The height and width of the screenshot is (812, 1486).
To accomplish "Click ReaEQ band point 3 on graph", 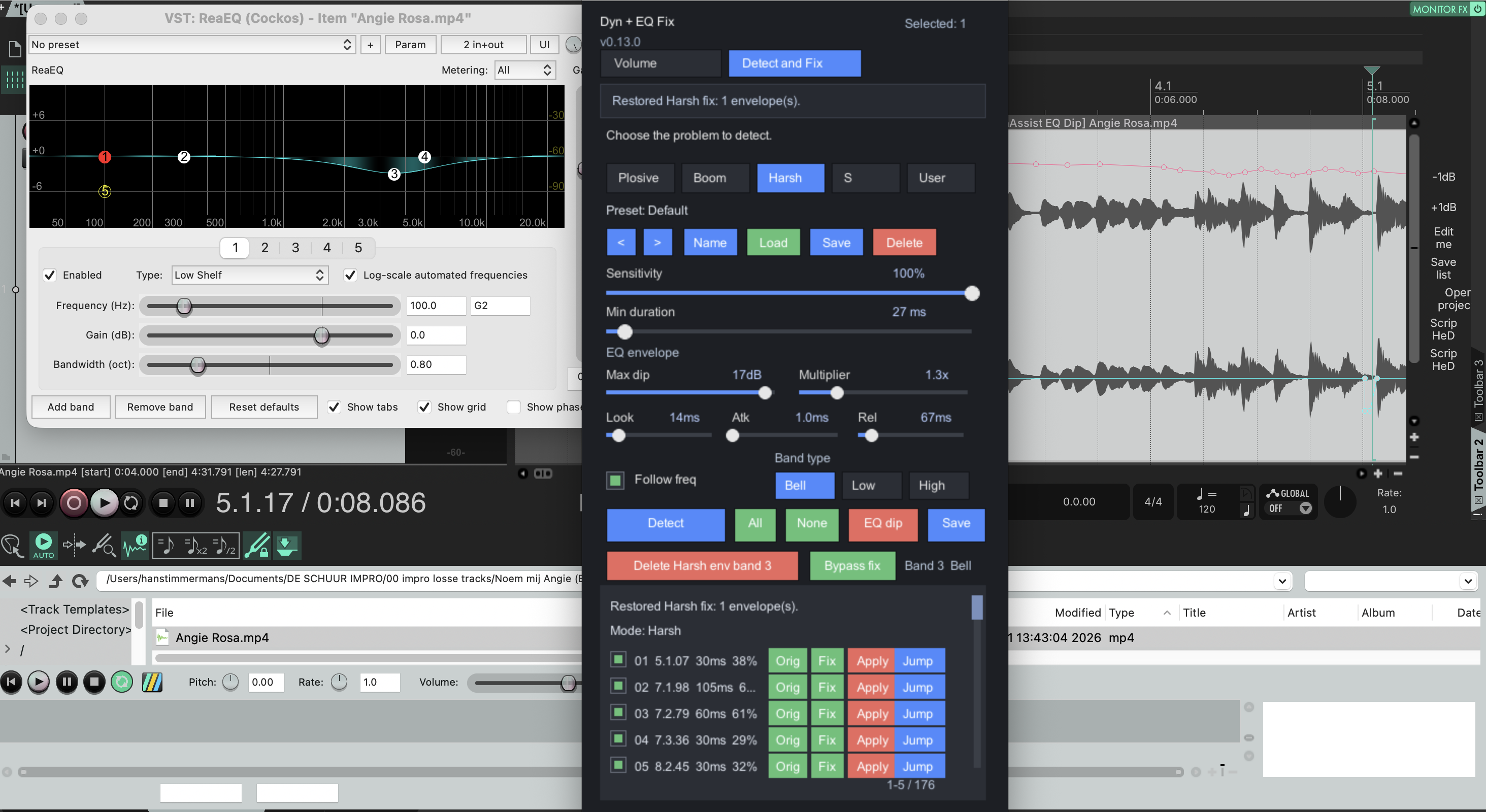I will pos(394,174).
